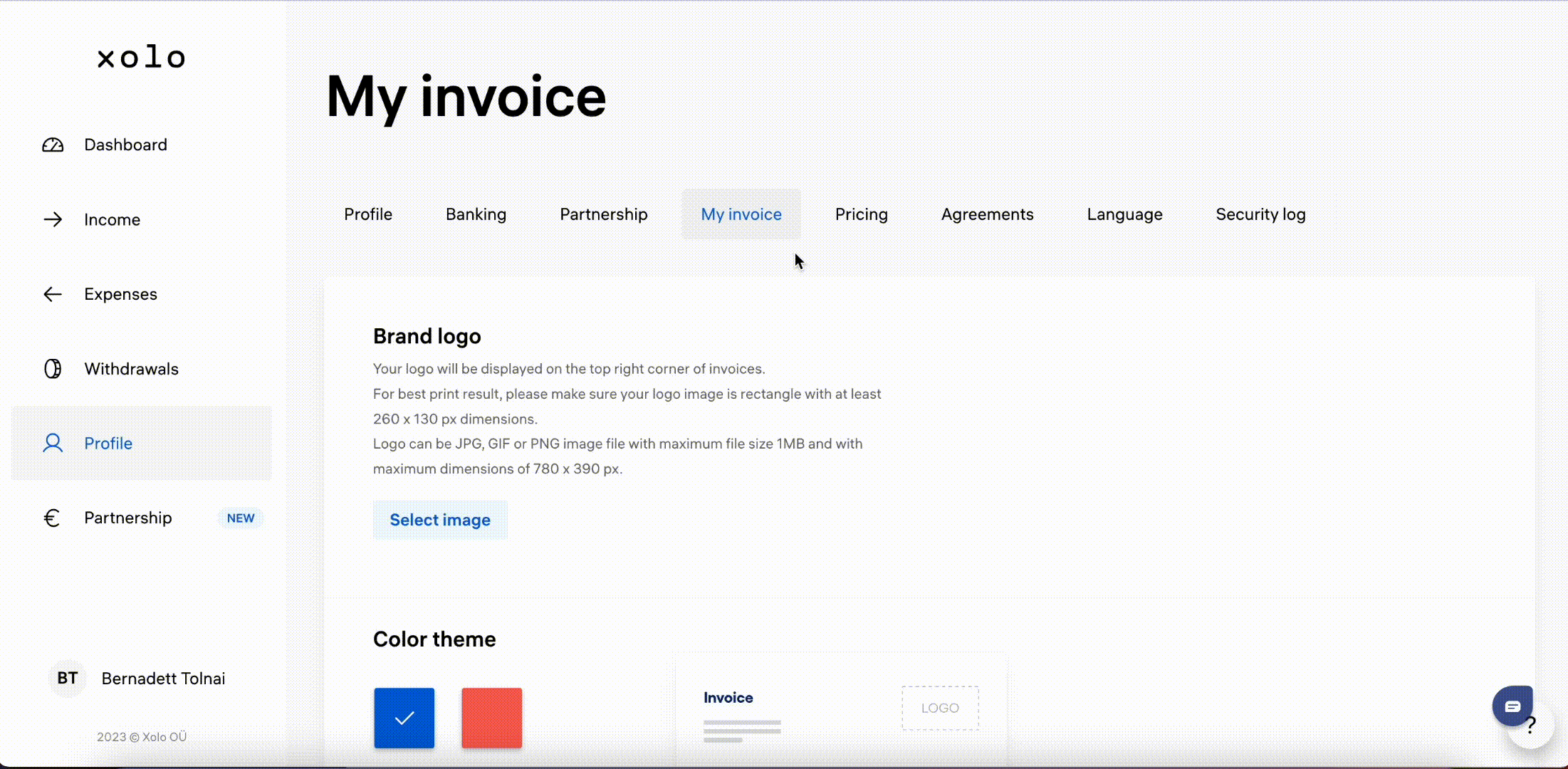Viewport: 1568px width, 769px height.
Task: Click the Bernadett Tolnai profile name
Action: 163,678
